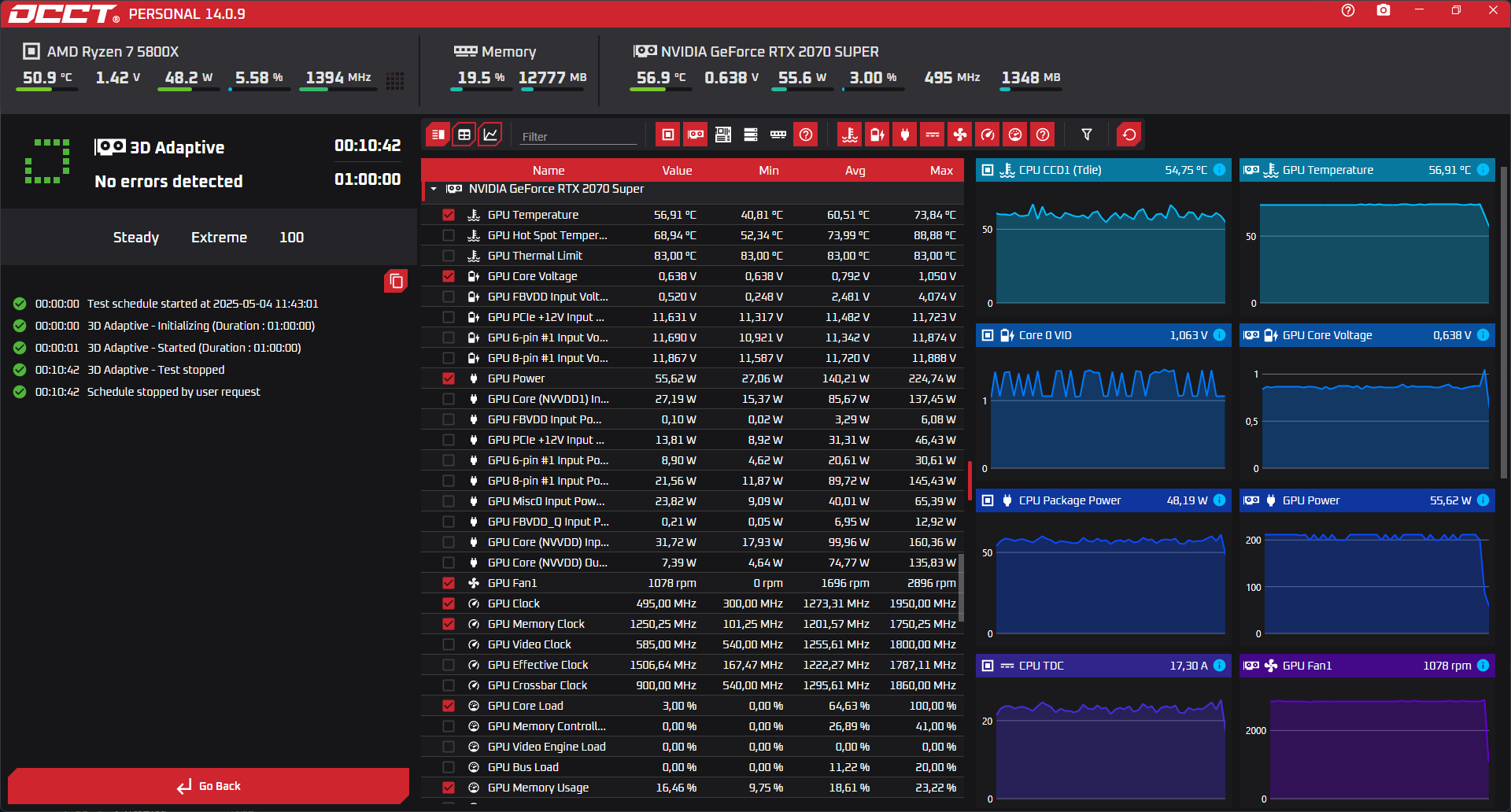Click the Go Back button

(x=209, y=786)
